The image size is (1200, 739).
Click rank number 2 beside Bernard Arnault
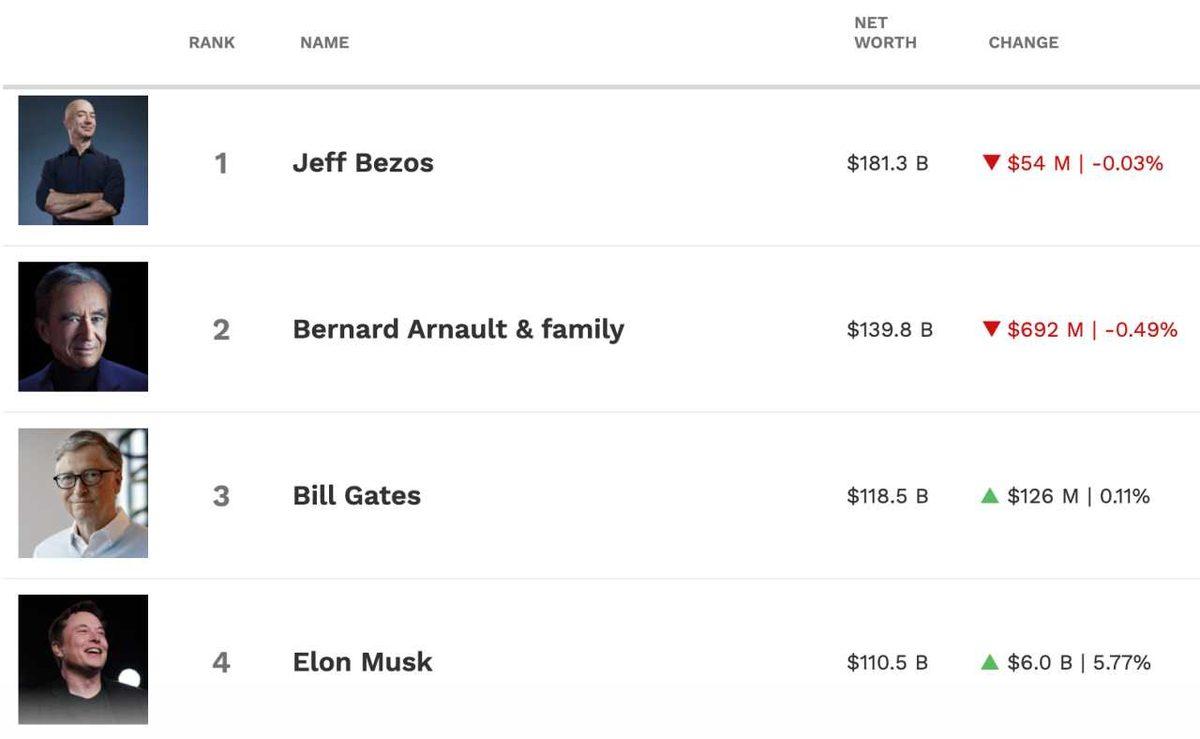[222, 328]
